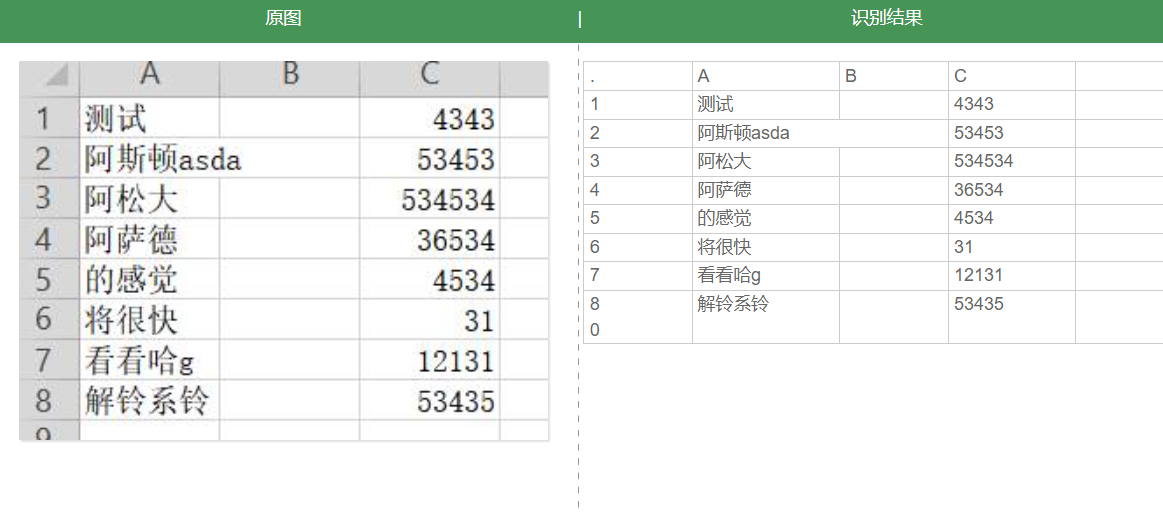Click result cell with value 12131
This screenshot has width=1163, height=513.
[1010, 276]
